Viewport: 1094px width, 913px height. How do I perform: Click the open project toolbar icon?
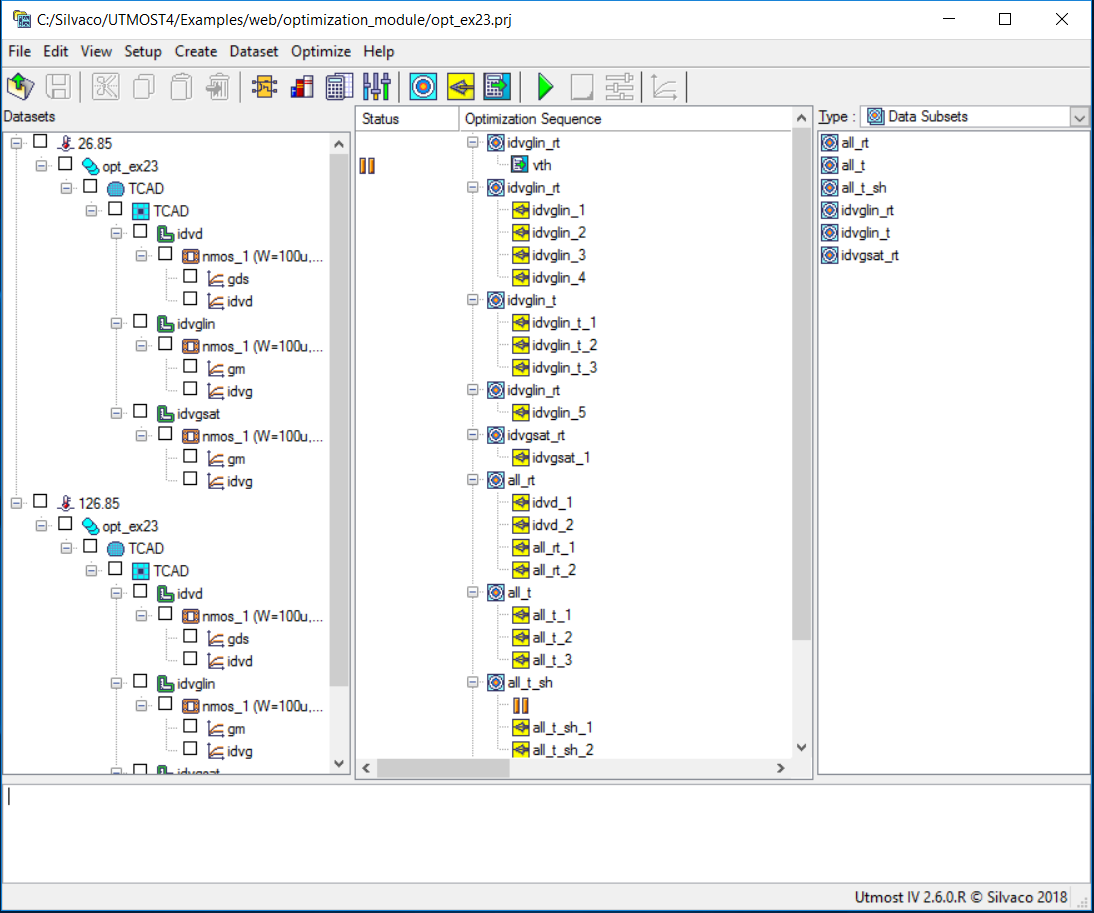click(x=20, y=86)
